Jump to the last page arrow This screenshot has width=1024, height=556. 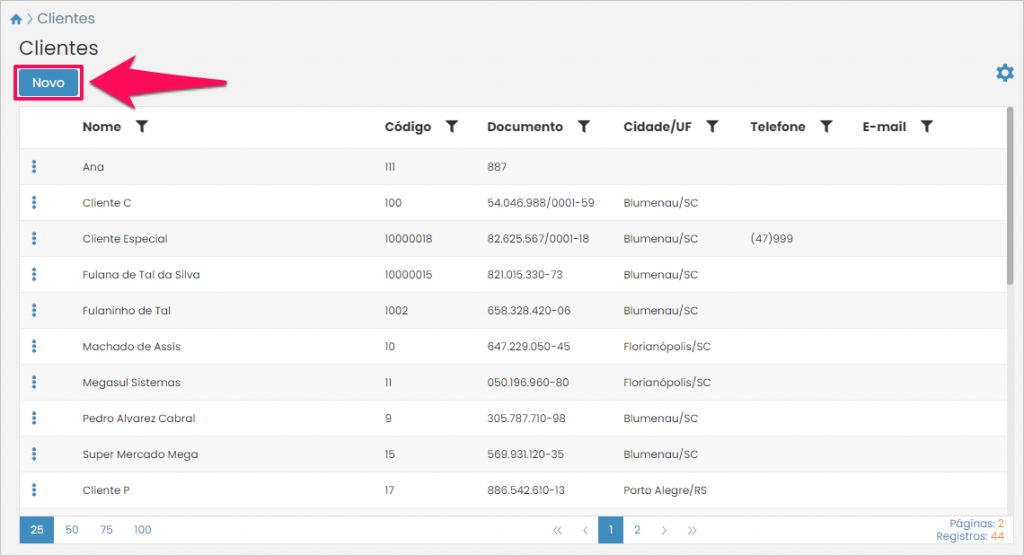[x=692, y=530]
